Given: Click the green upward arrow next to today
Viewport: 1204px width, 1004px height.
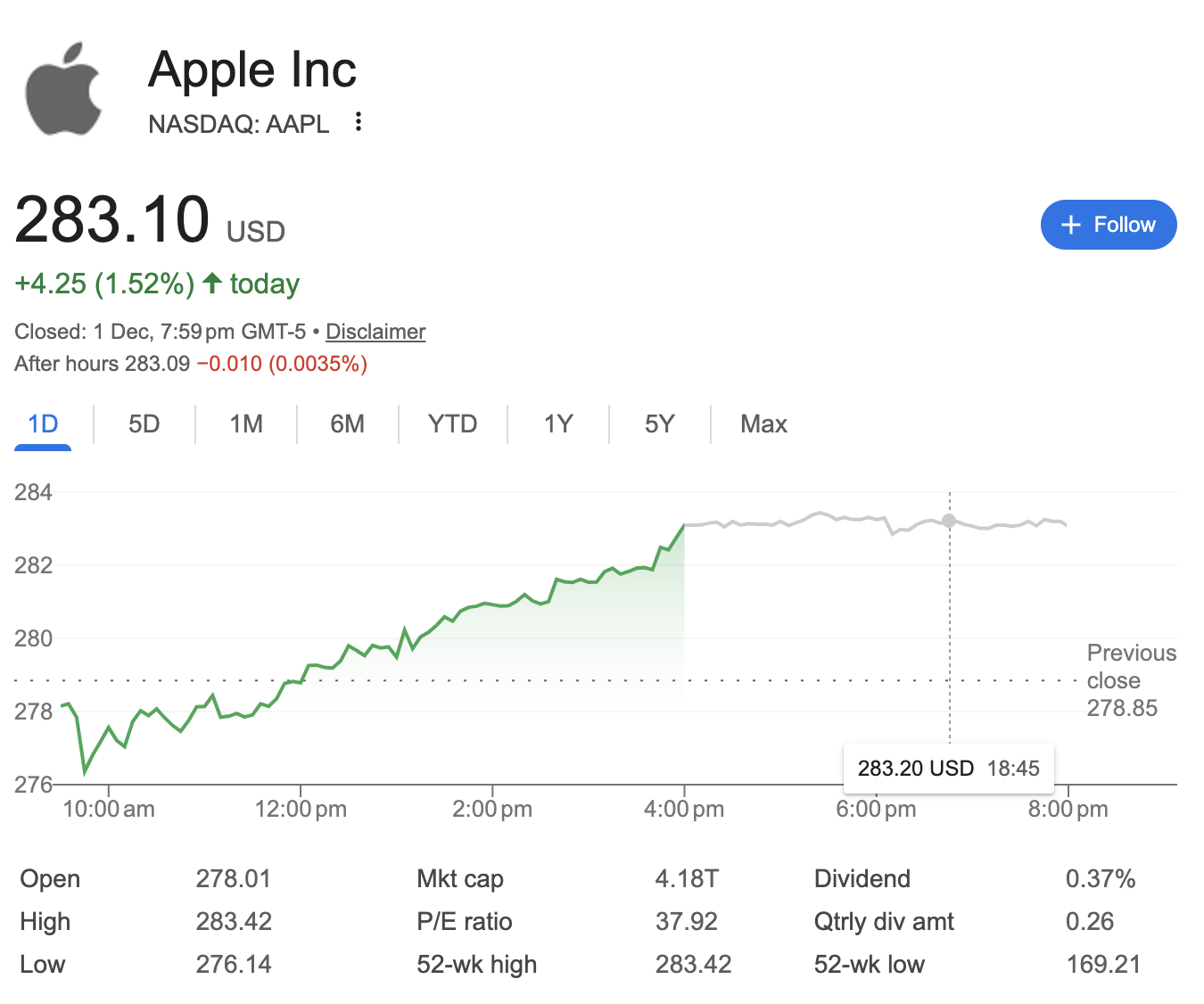Looking at the screenshot, I should click(x=211, y=284).
